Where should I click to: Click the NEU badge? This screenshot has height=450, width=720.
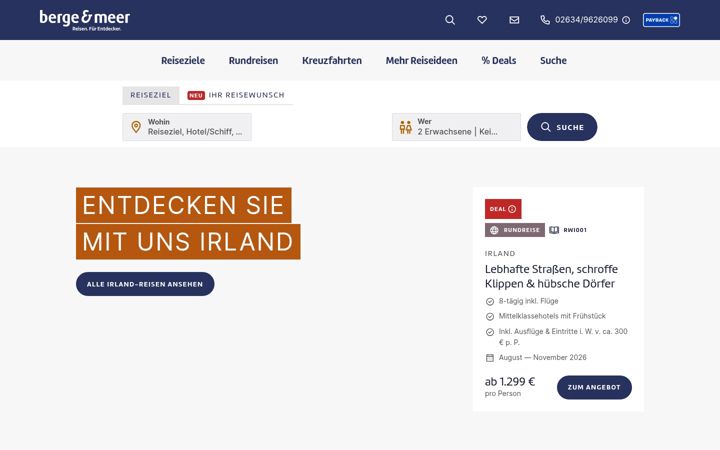coord(196,96)
